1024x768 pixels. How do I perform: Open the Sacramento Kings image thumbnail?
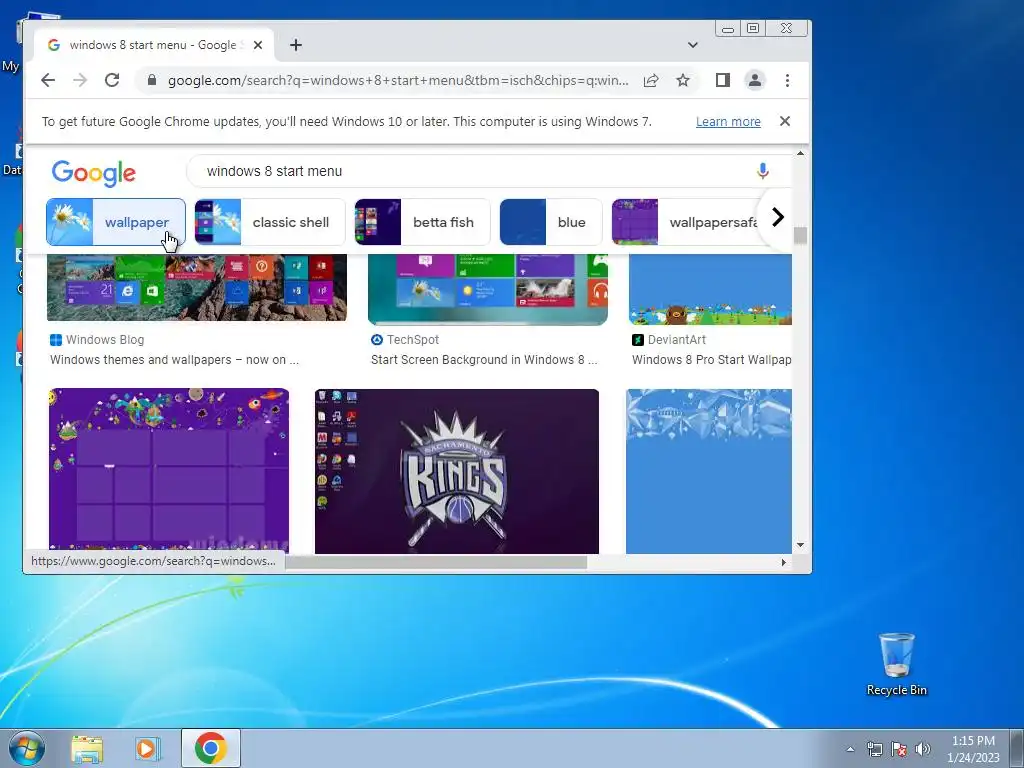[x=456, y=471]
